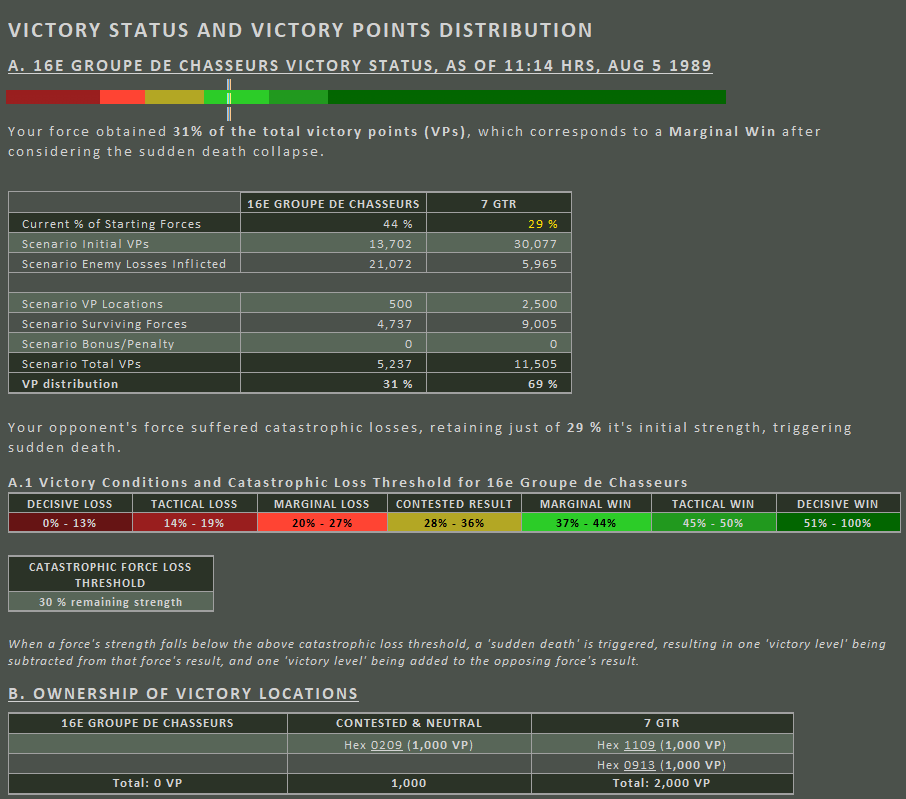Click the Tactical Win column header
The width and height of the screenshot is (906, 799).
click(x=712, y=504)
